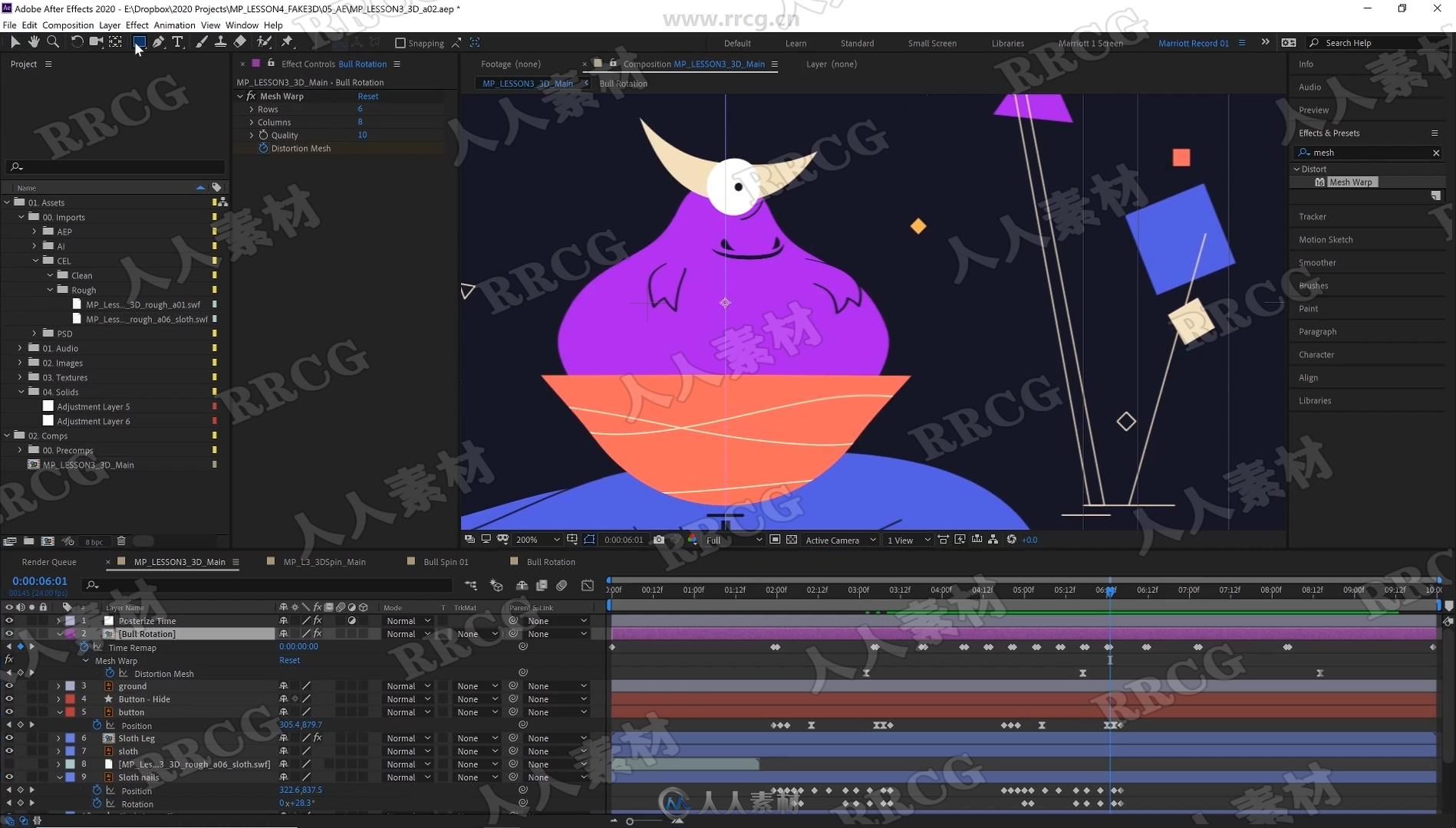
Task: Switch to the MP_L3_3DSpin_Main timeline tab
Action: [324, 562]
